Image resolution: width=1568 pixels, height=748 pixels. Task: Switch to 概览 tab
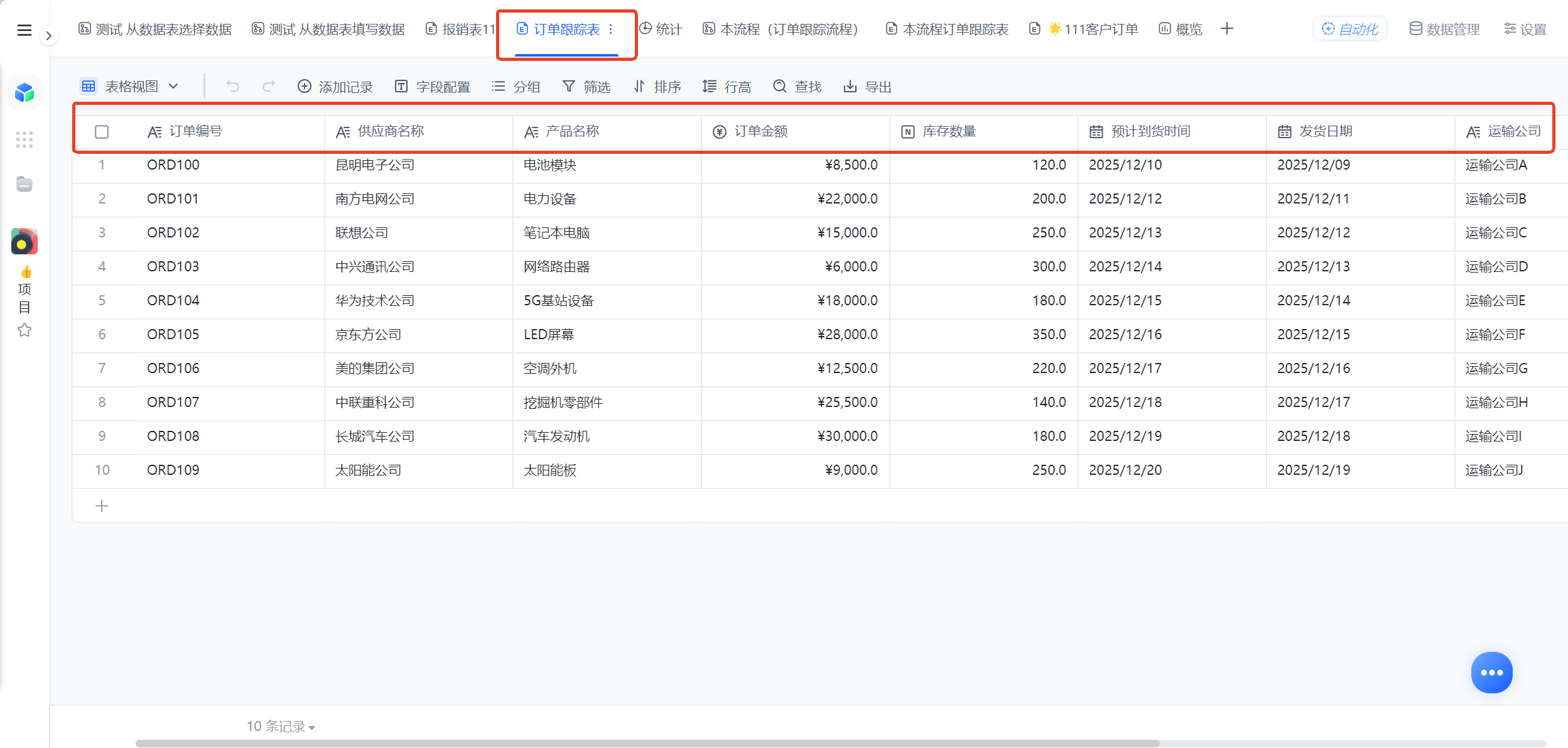click(x=1181, y=30)
